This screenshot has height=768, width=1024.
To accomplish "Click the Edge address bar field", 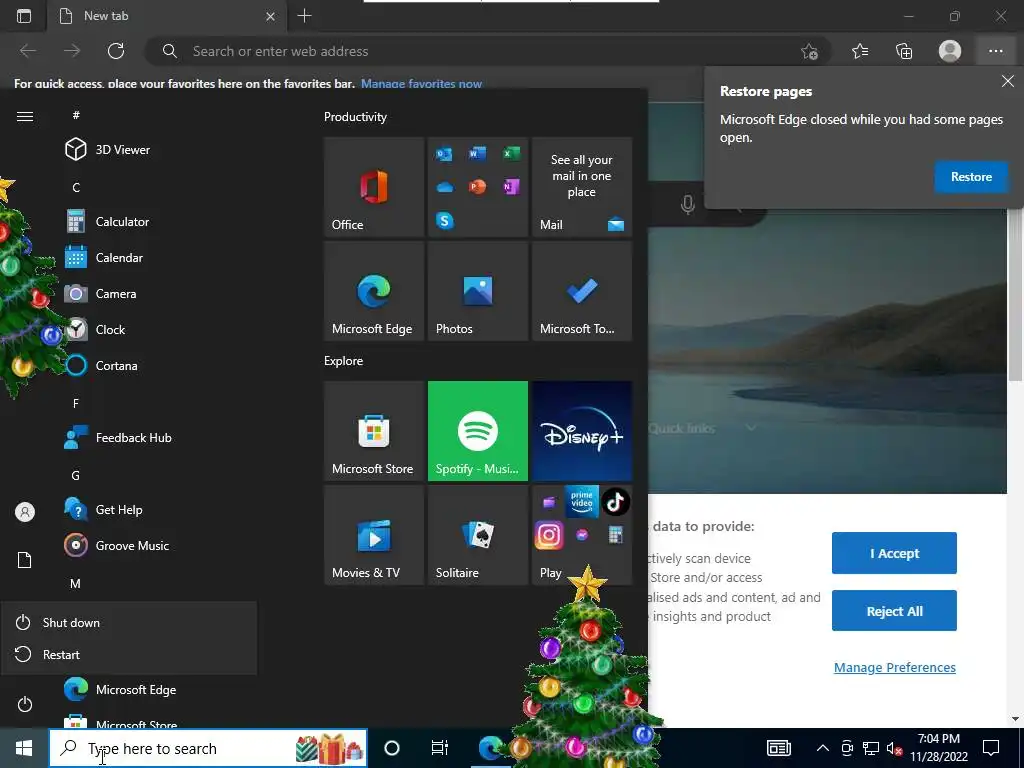I will tap(487, 51).
